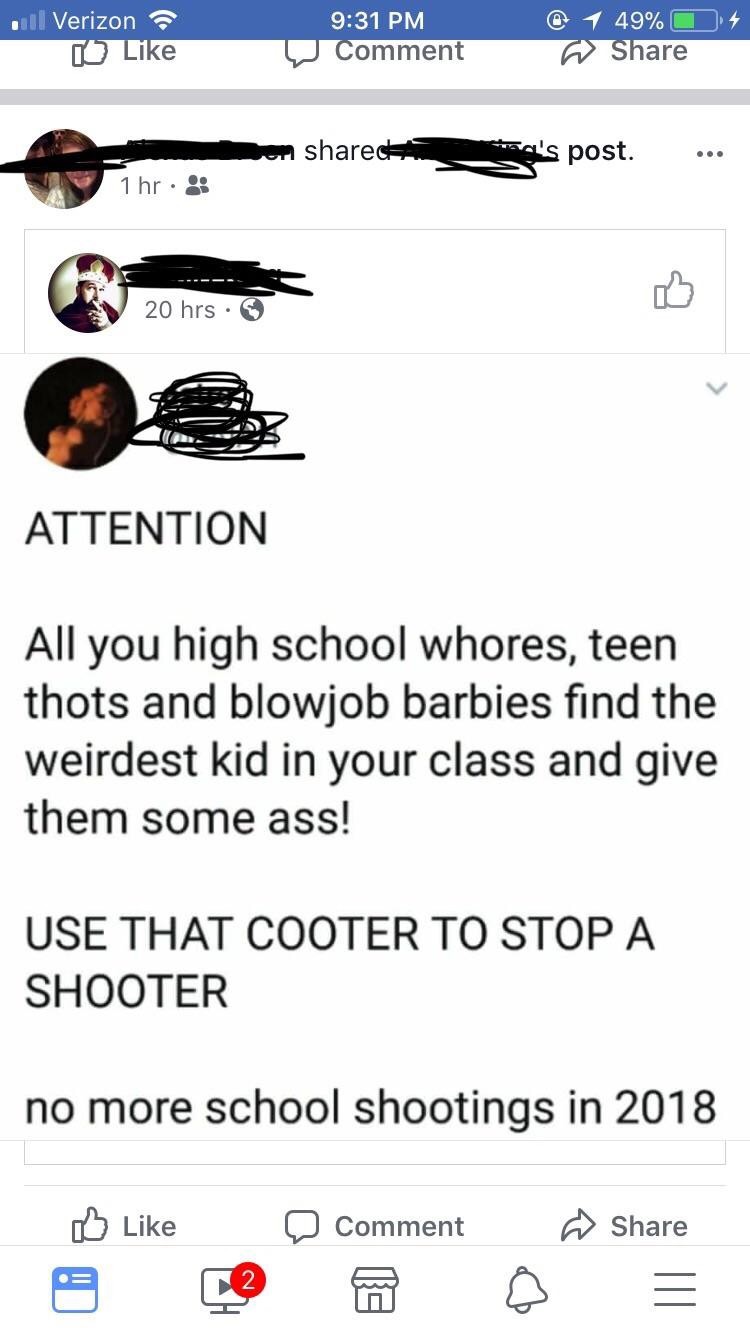Open the dark circular avatar of original poster
Viewport: 750px width, 1334px height.
[x=80, y=413]
